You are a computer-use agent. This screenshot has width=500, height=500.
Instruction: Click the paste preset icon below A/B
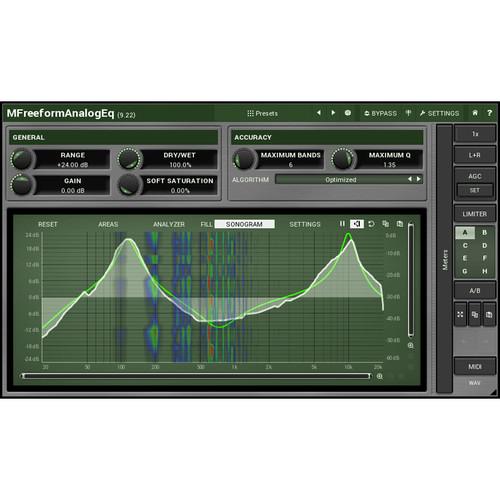click(489, 314)
